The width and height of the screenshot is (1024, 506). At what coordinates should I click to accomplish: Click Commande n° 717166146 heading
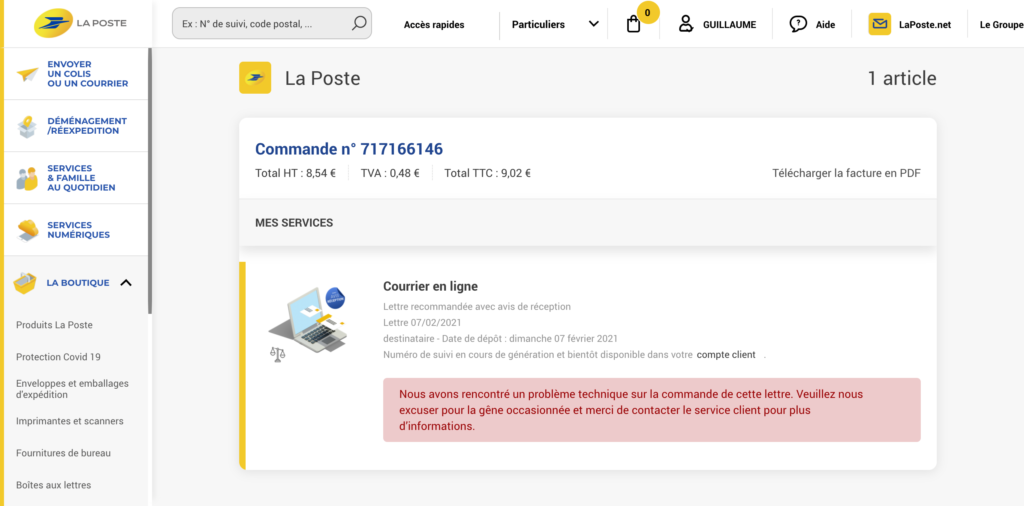(349, 149)
